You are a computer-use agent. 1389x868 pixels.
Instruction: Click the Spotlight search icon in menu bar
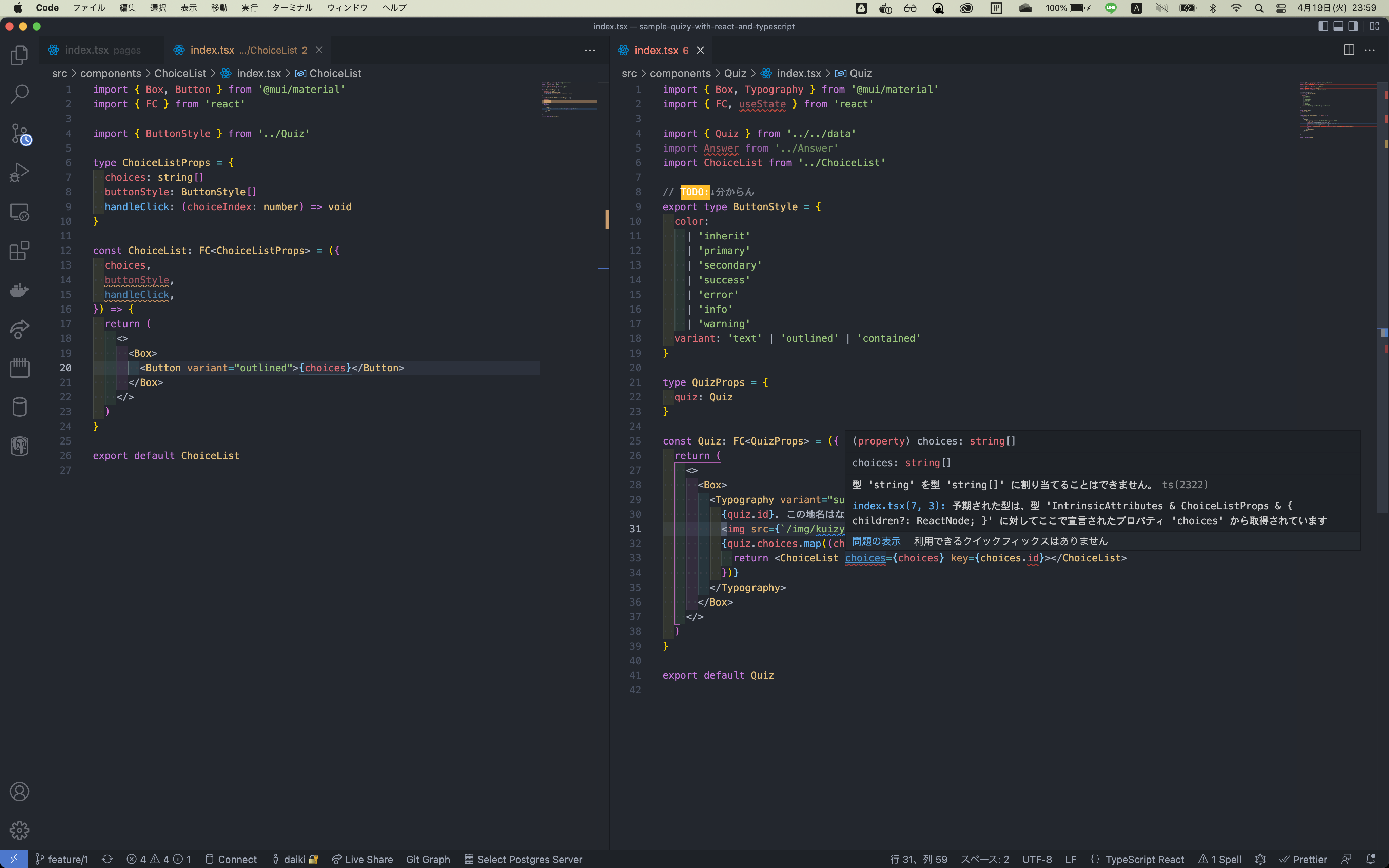[x=1259, y=8]
